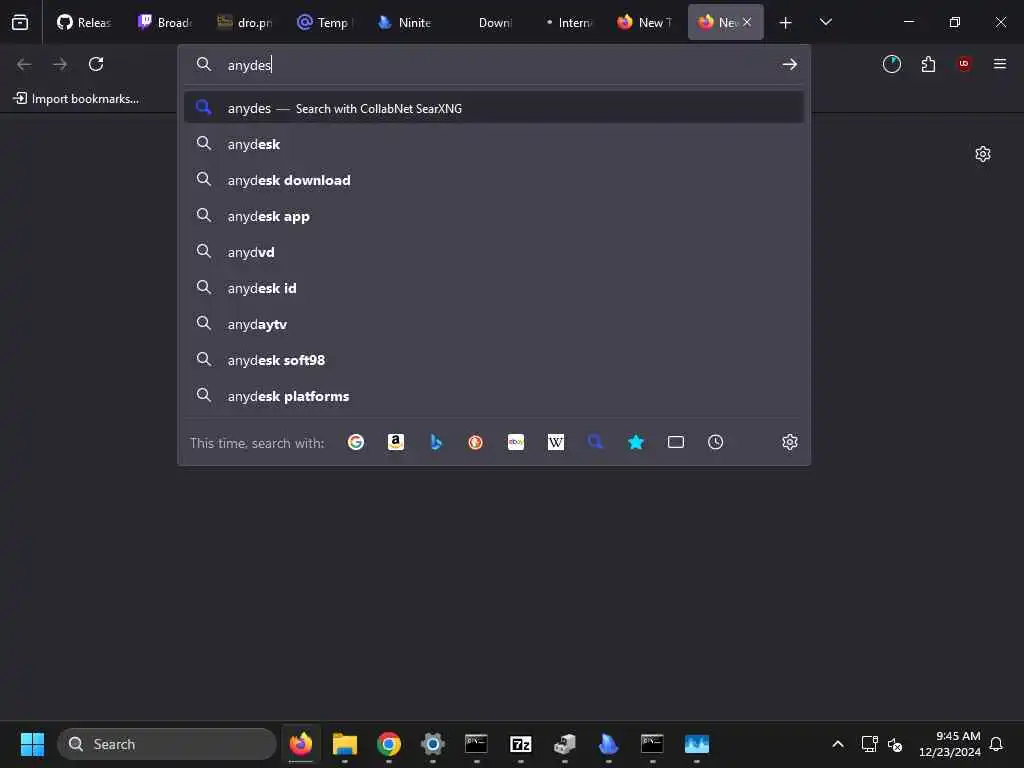Close the active New Tab
This screenshot has width=1024, height=768.
coord(747,22)
